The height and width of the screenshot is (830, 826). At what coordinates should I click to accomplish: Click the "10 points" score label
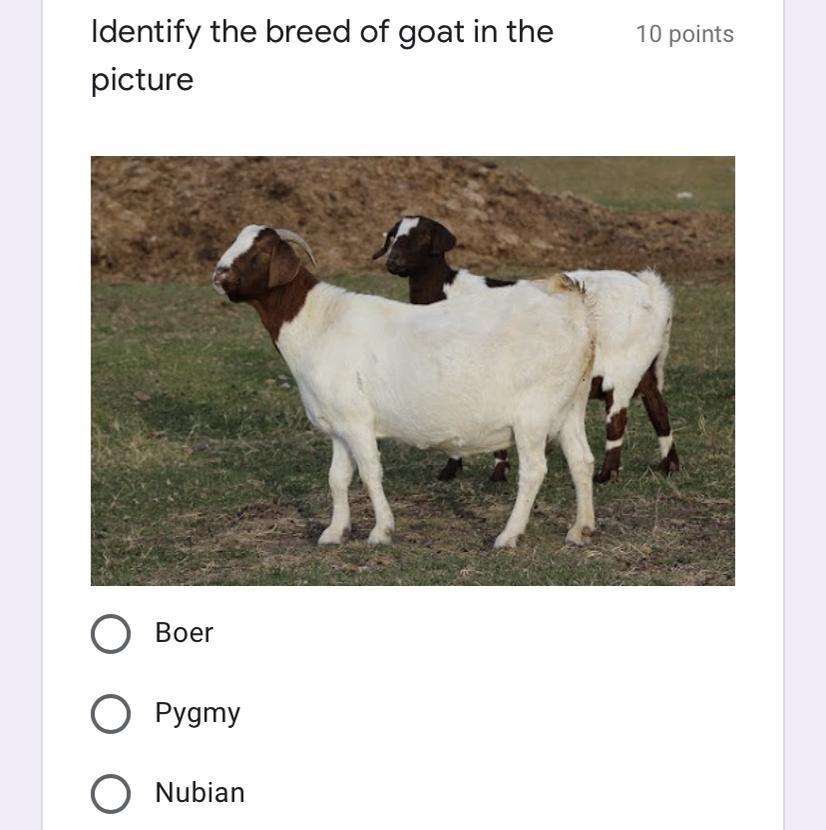684,34
